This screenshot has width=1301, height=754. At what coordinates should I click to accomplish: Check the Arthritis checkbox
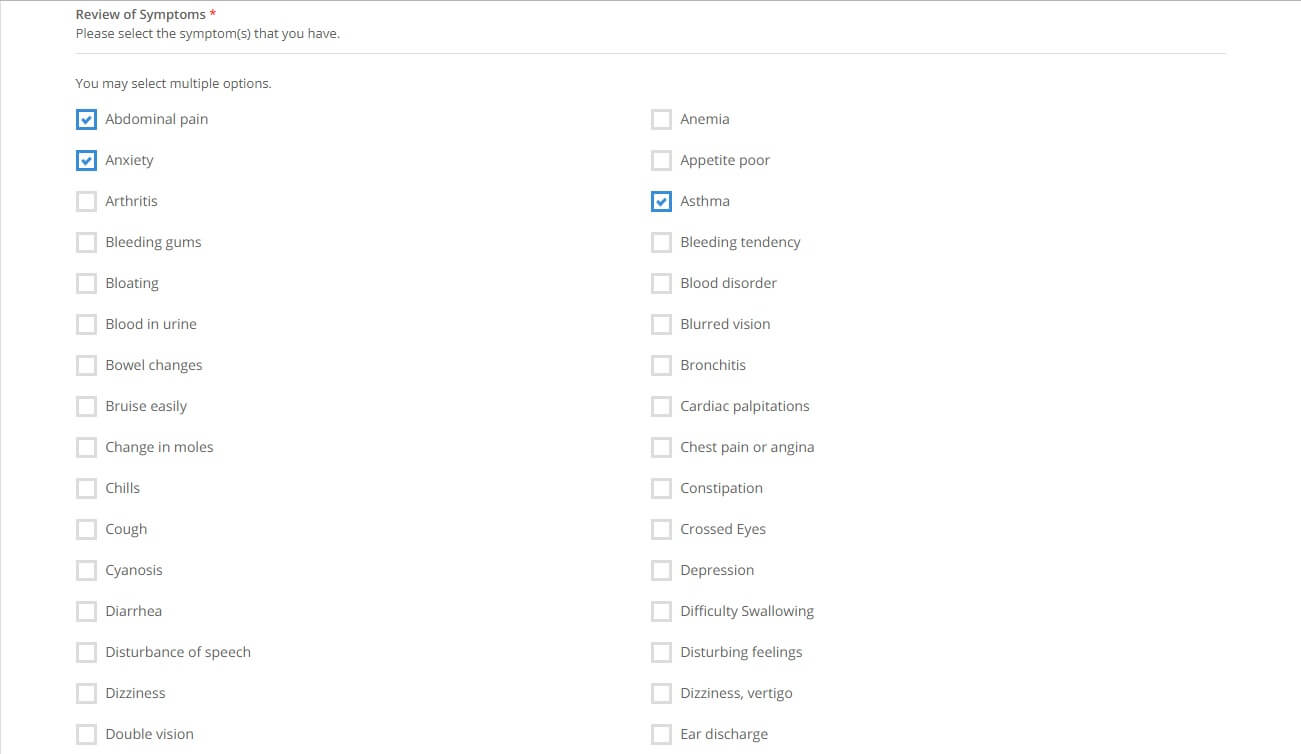86,201
